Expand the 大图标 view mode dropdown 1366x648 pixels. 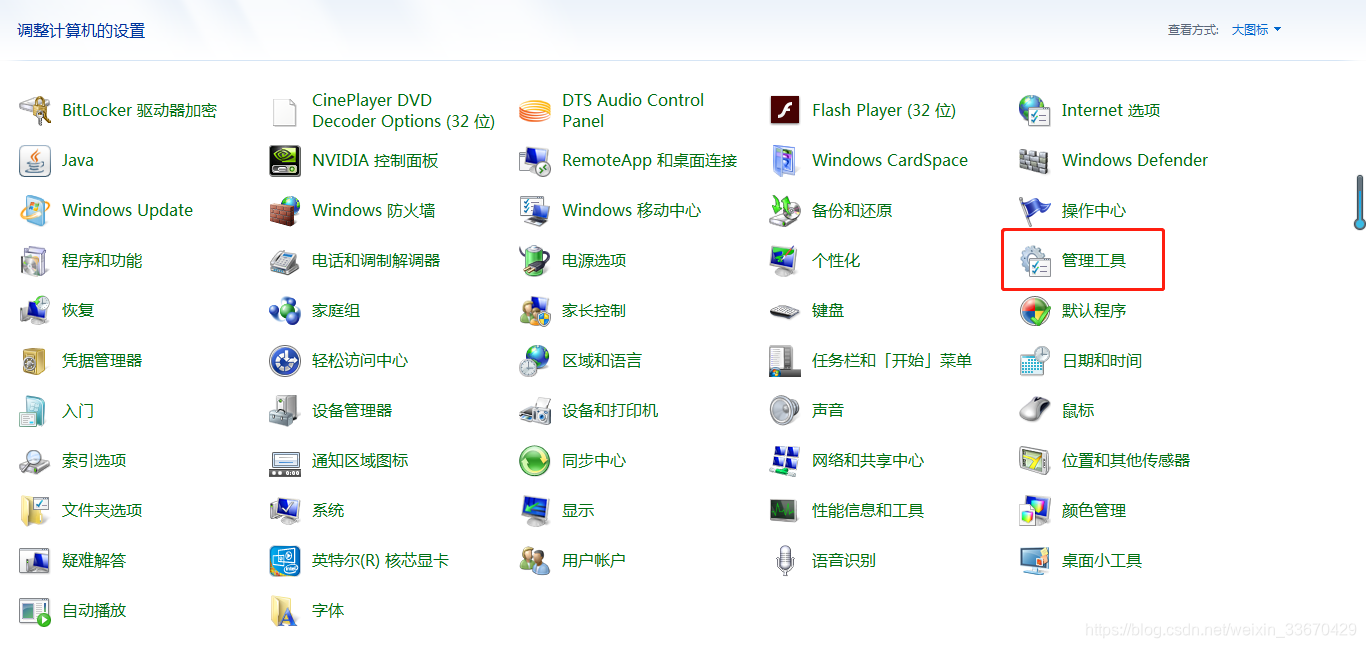pyautogui.click(x=1256, y=30)
